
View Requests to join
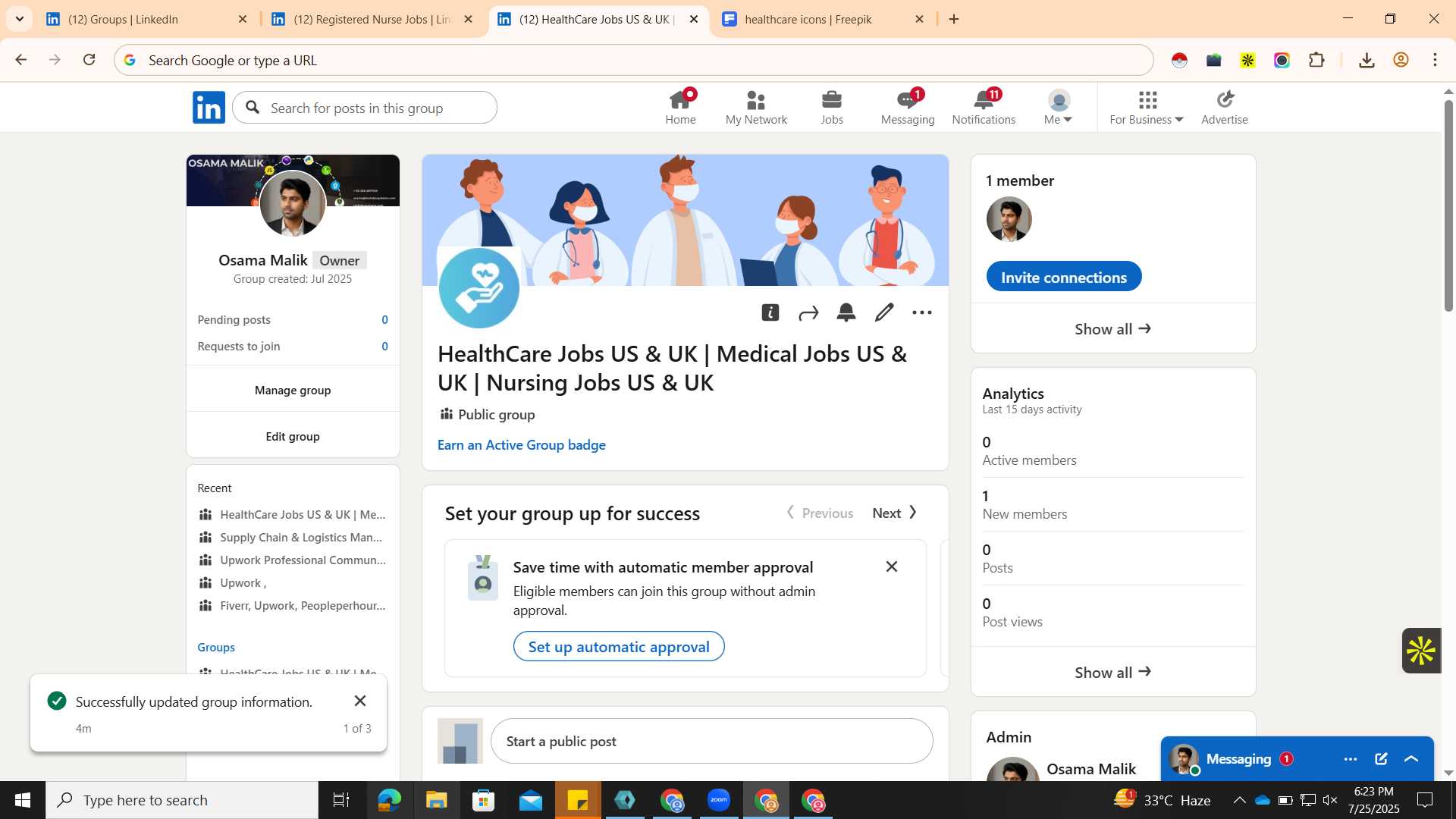293,346
